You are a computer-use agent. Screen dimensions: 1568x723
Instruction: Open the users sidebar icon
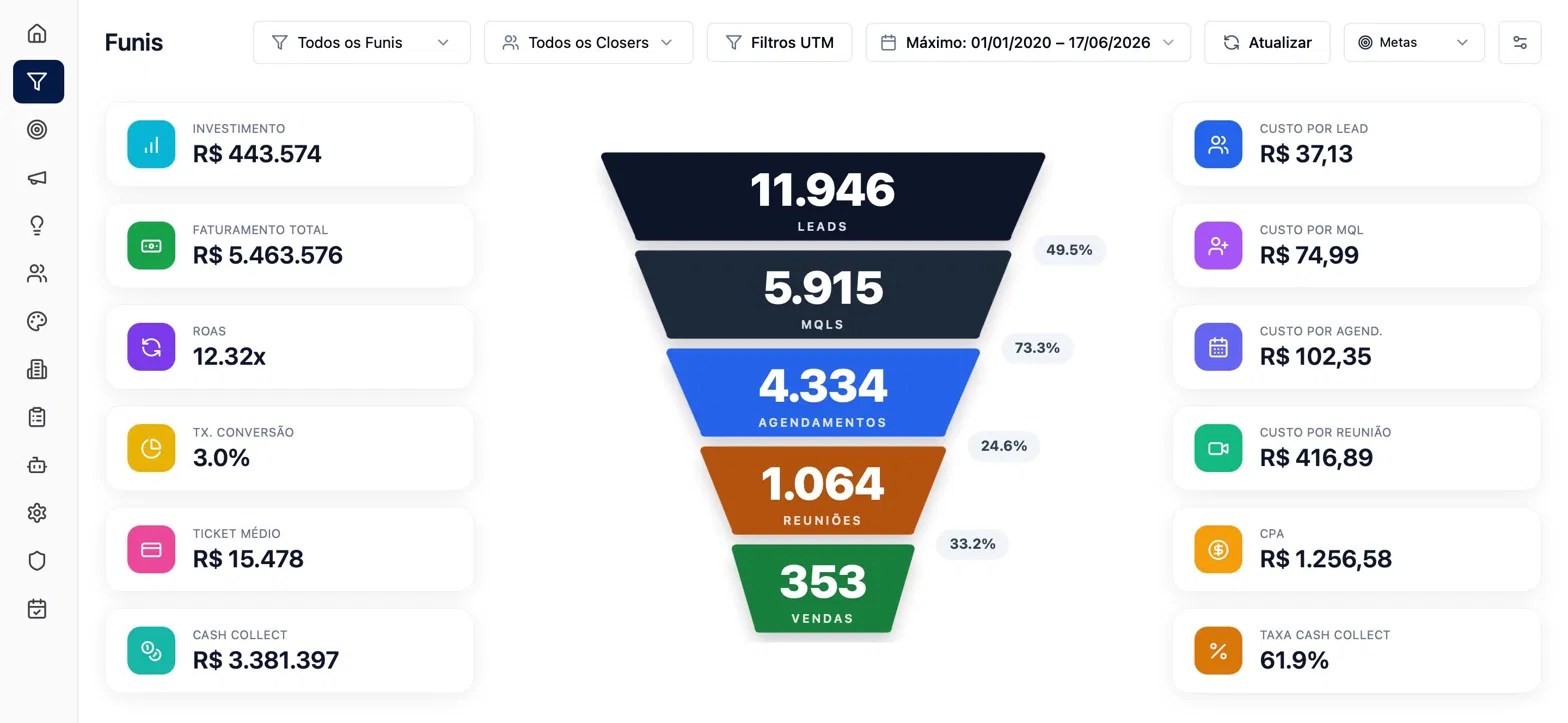[x=37, y=273]
